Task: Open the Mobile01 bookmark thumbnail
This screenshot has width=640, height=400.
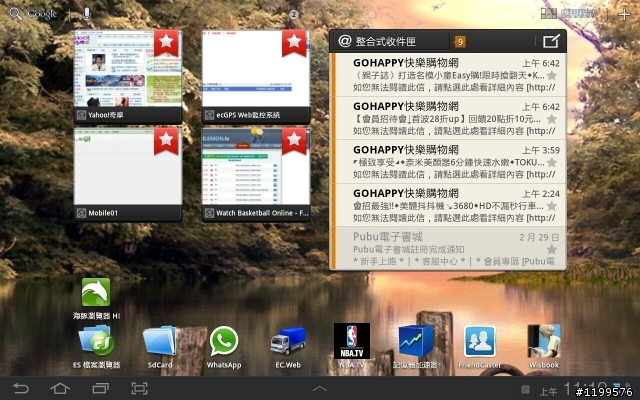Action: 128,174
